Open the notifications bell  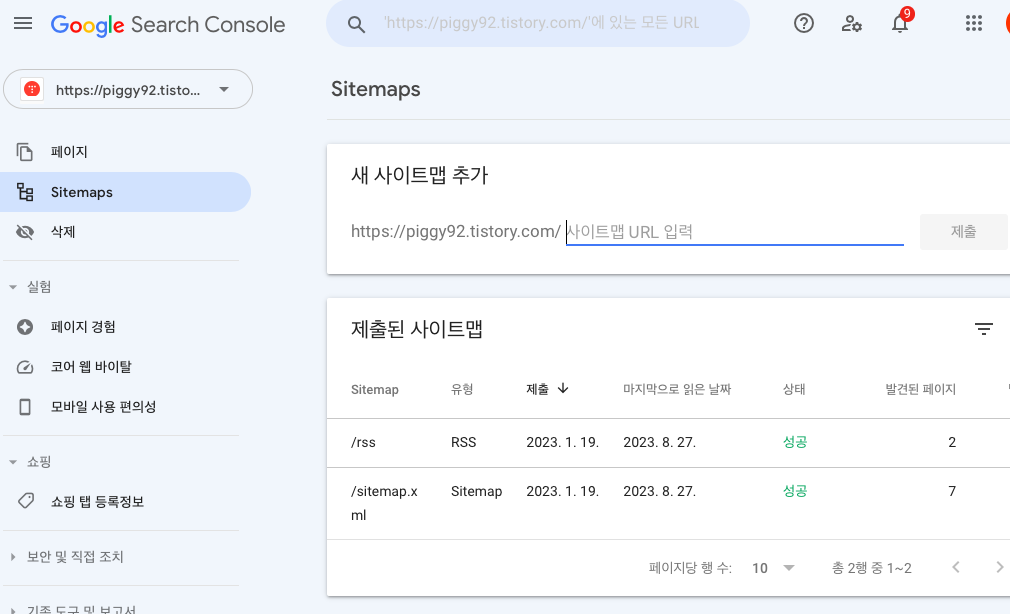coord(900,24)
